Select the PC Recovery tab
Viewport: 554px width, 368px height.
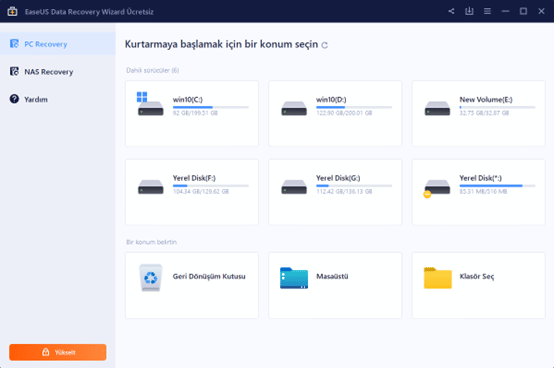[x=58, y=44]
